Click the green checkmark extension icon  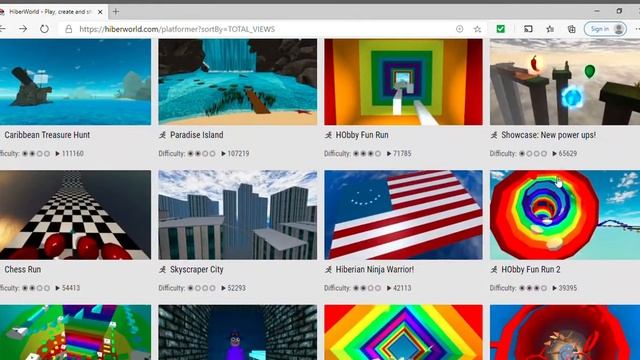pyautogui.click(x=500, y=29)
